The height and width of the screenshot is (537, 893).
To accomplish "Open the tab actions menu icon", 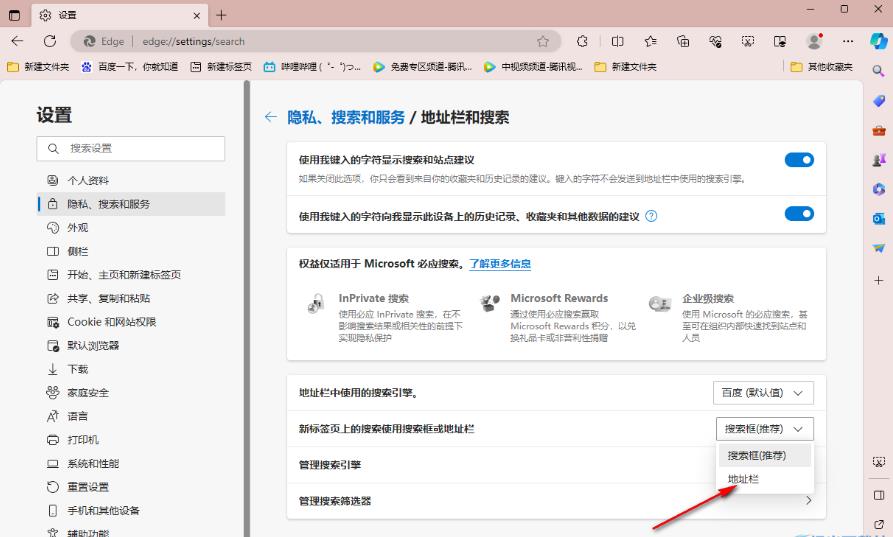I will click(x=14, y=15).
